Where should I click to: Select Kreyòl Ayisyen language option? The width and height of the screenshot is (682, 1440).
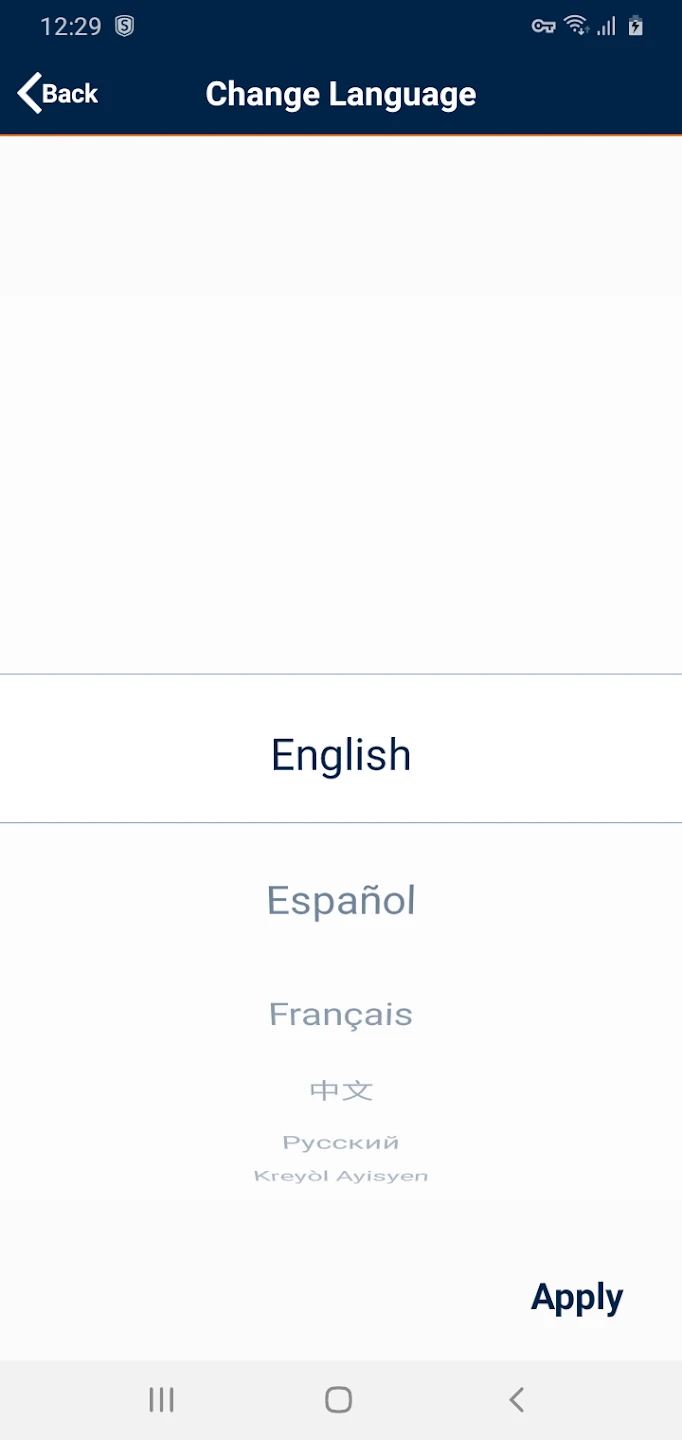pyautogui.click(x=341, y=1176)
